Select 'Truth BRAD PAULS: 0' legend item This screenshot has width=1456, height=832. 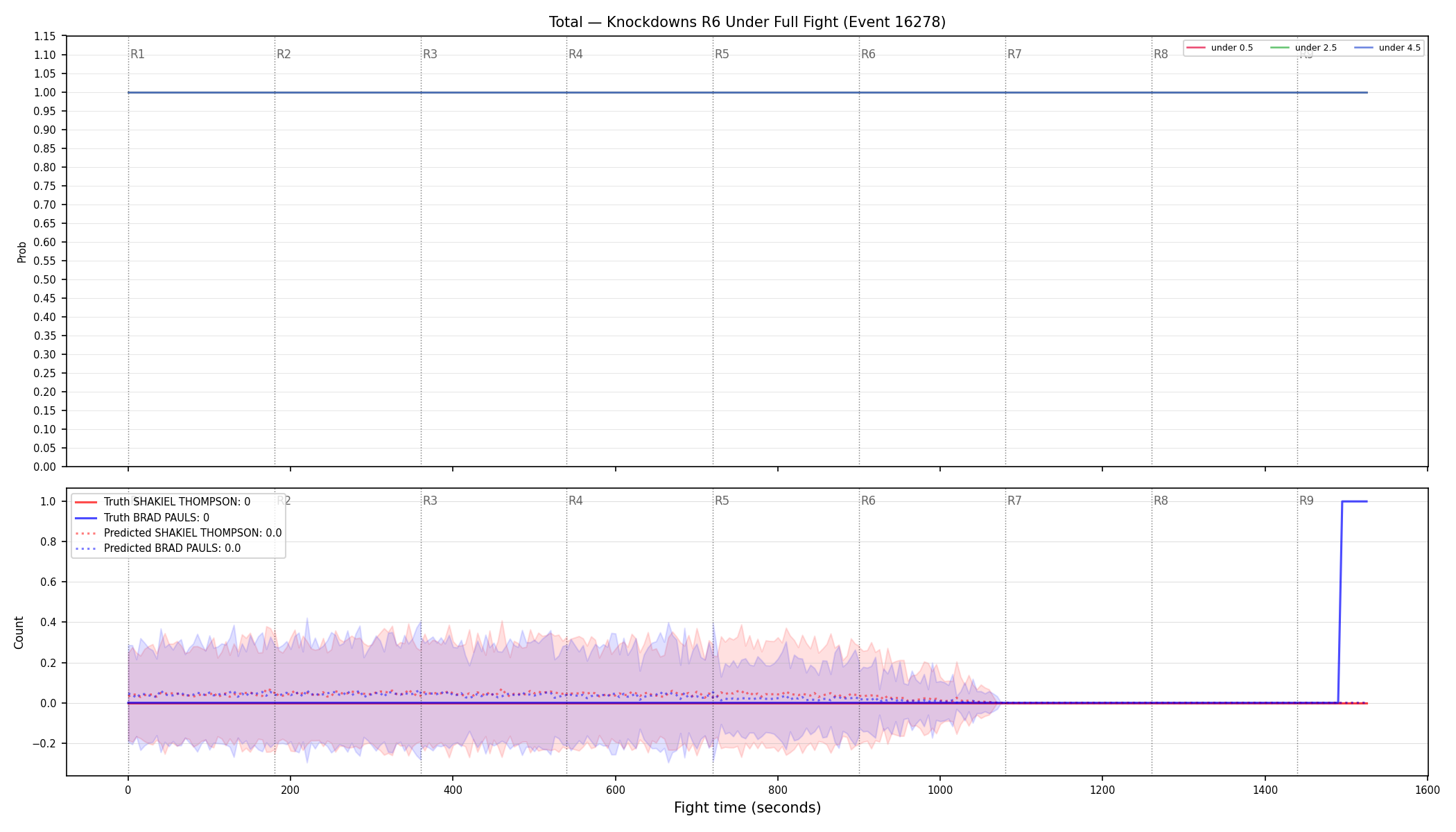tap(141, 518)
